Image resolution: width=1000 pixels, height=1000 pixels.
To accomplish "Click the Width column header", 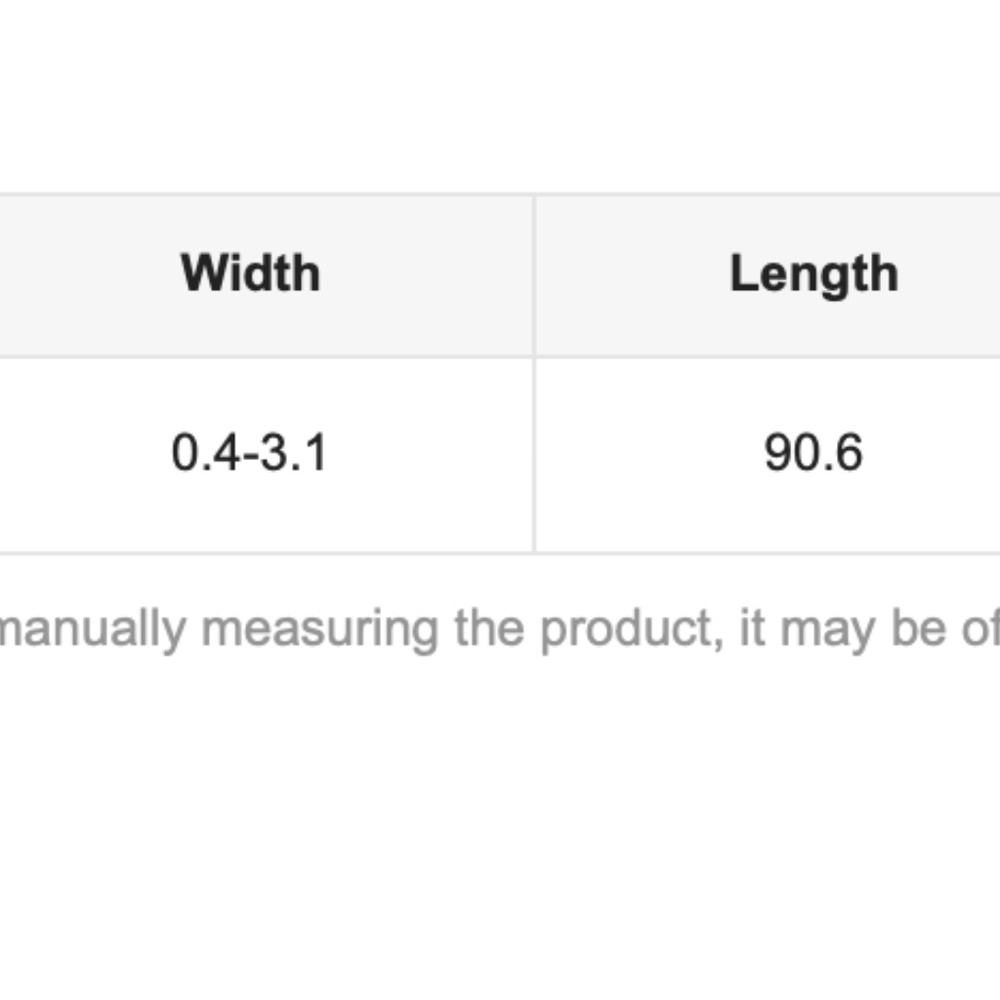I will coord(251,274).
